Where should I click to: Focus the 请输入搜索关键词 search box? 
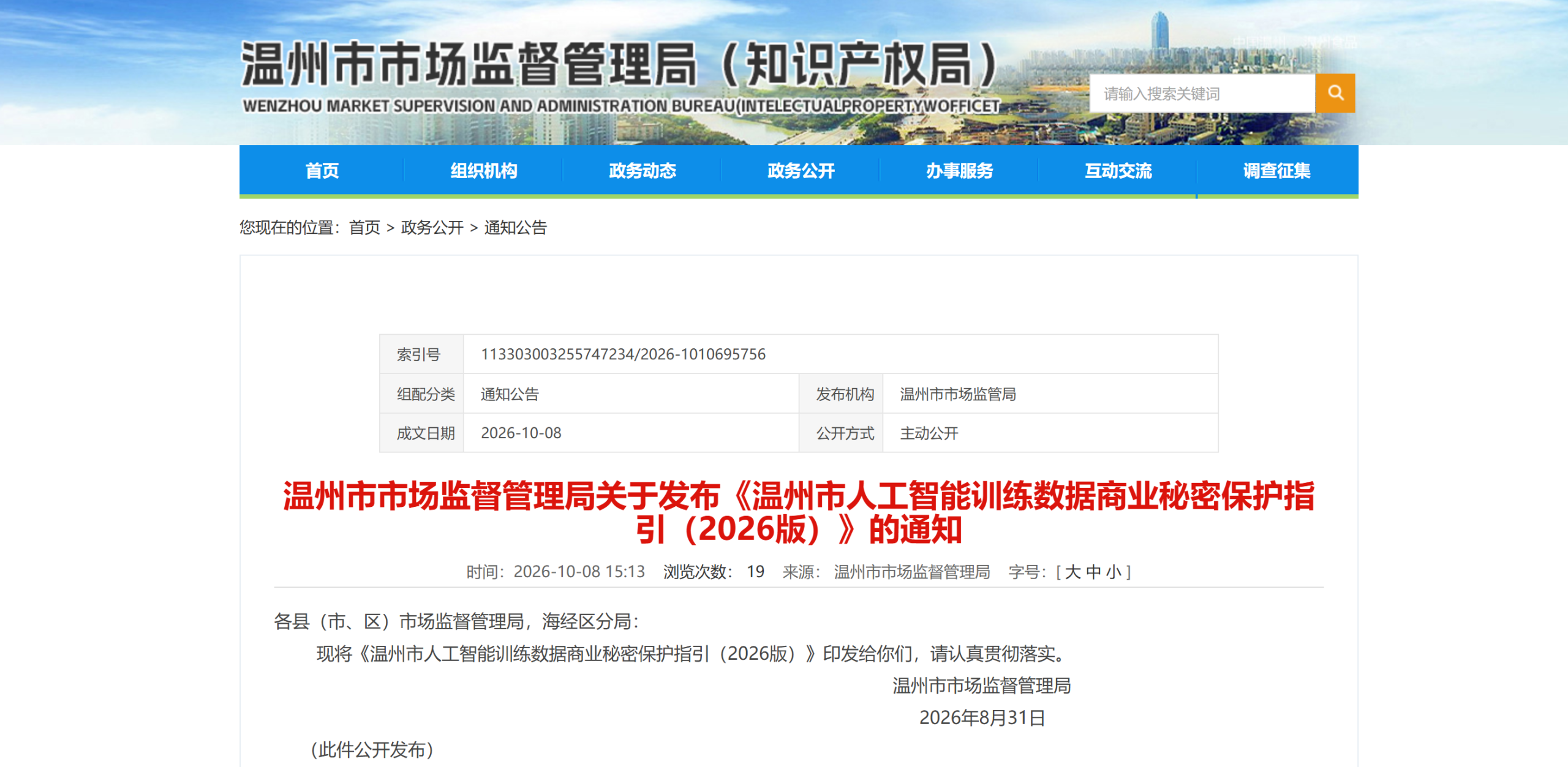[x=1202, y=93]
